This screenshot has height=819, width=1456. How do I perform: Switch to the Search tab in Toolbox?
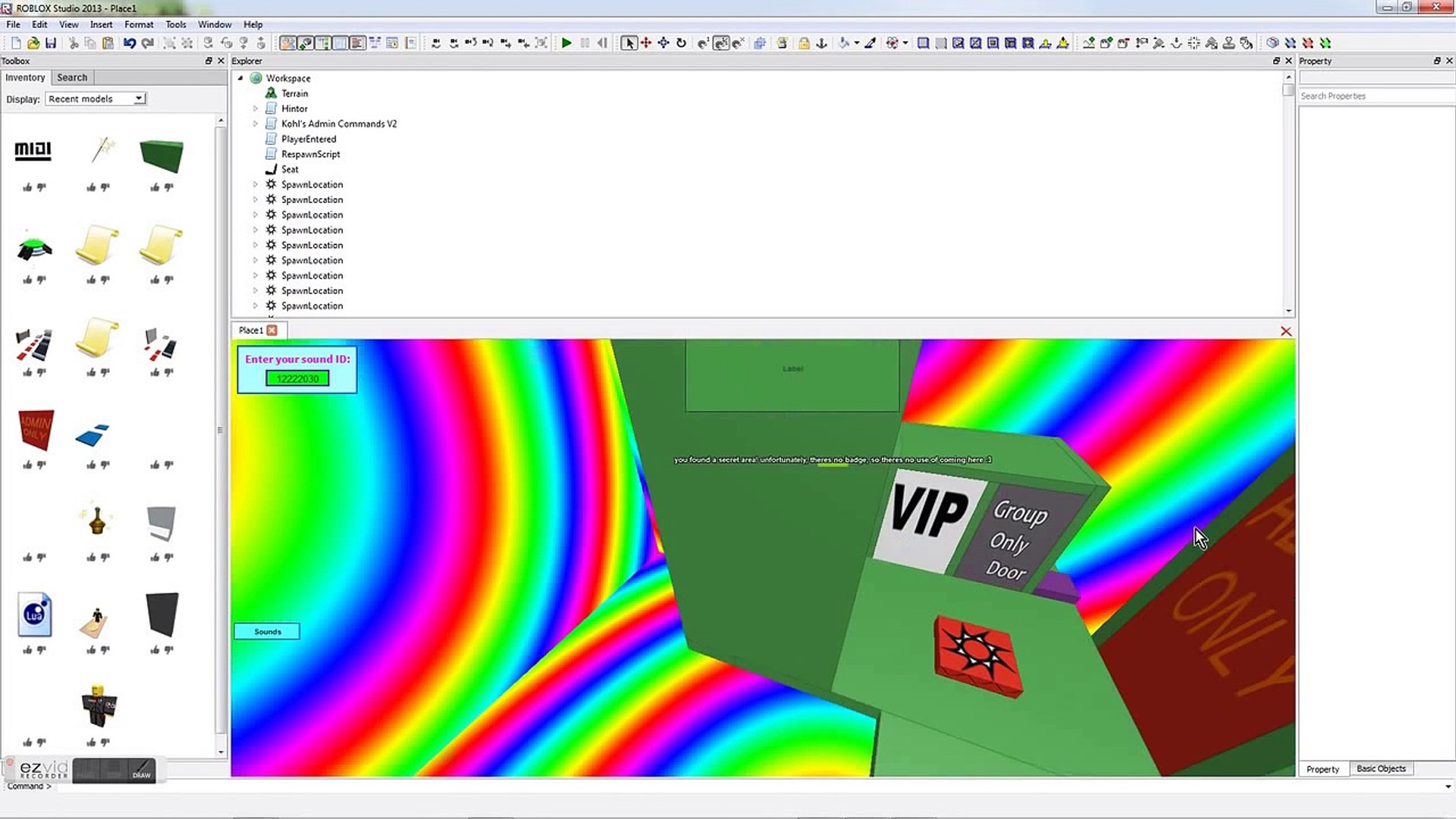pyautogui.click(x=72, y=77)
